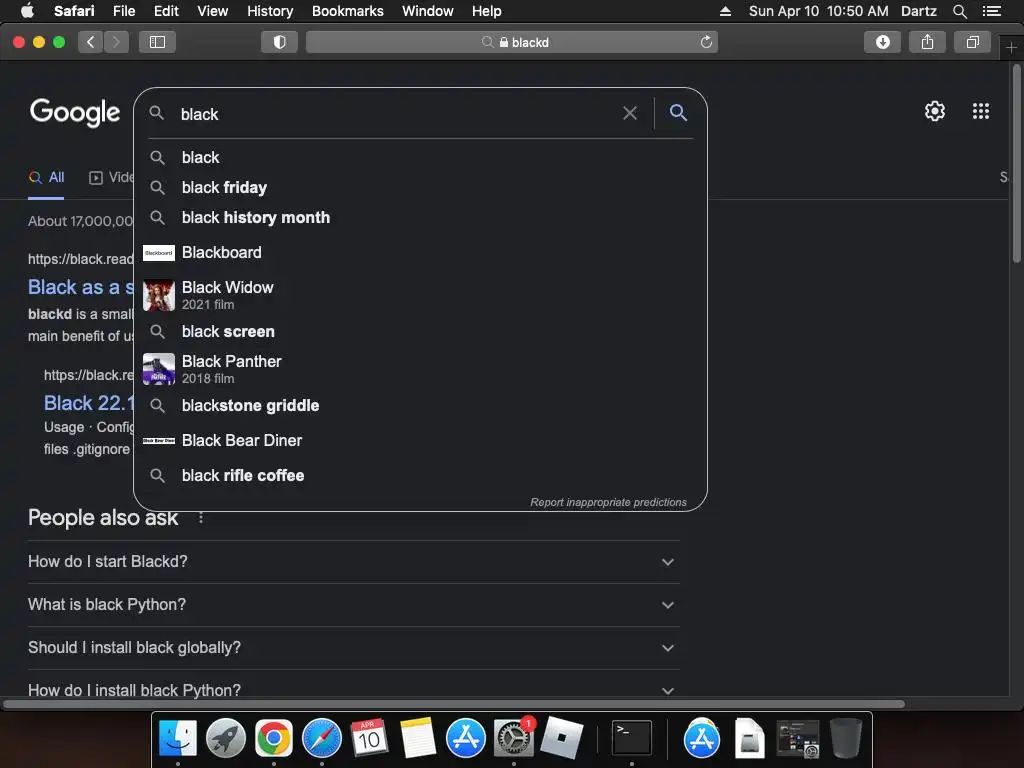Screen dimensions: 1024x768
Task: Click the Safari forward navigation arrow
Action: (x=116, y=42)
